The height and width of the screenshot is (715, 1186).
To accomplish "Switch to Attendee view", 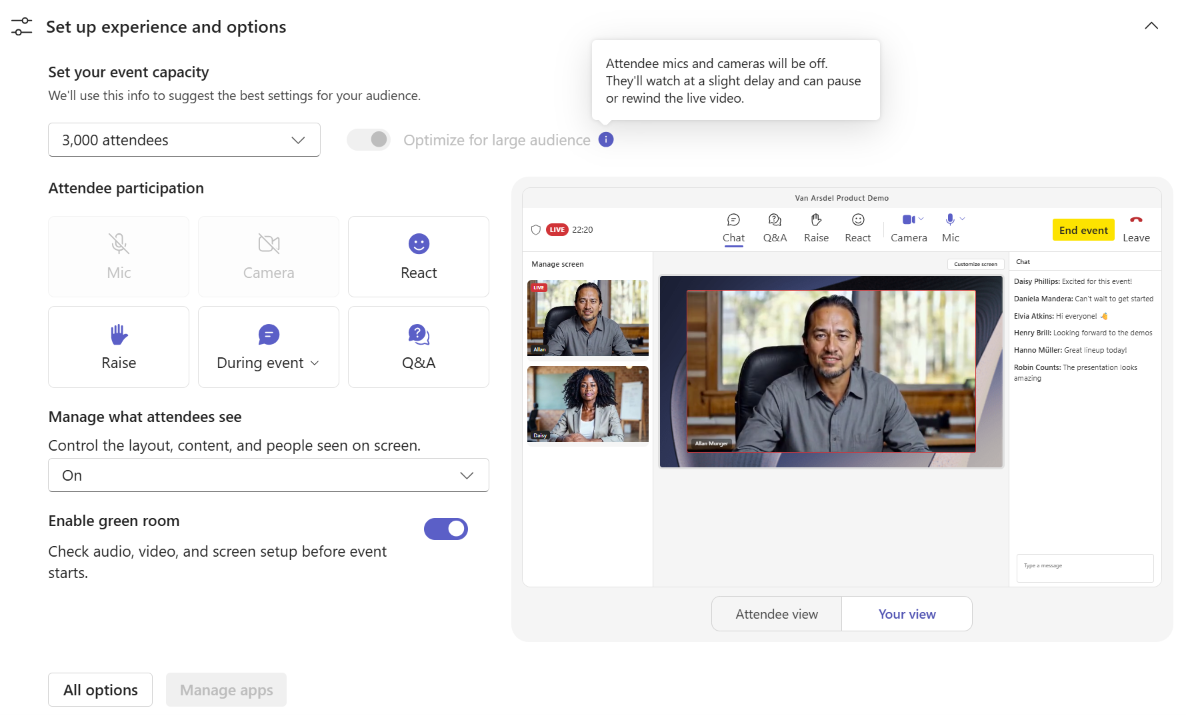I will pyautogui.click(x=777, y=614).
